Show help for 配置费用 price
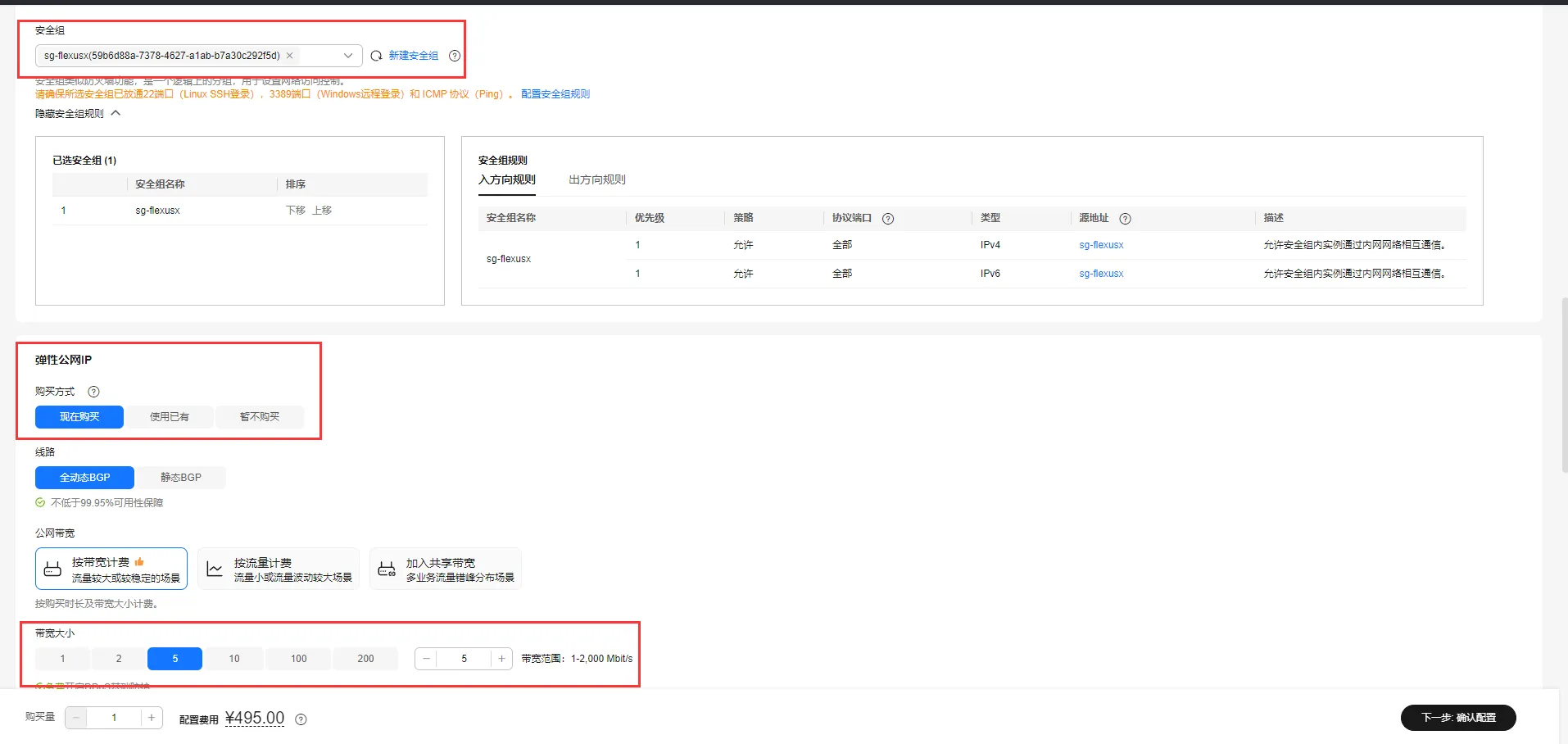 301,719
